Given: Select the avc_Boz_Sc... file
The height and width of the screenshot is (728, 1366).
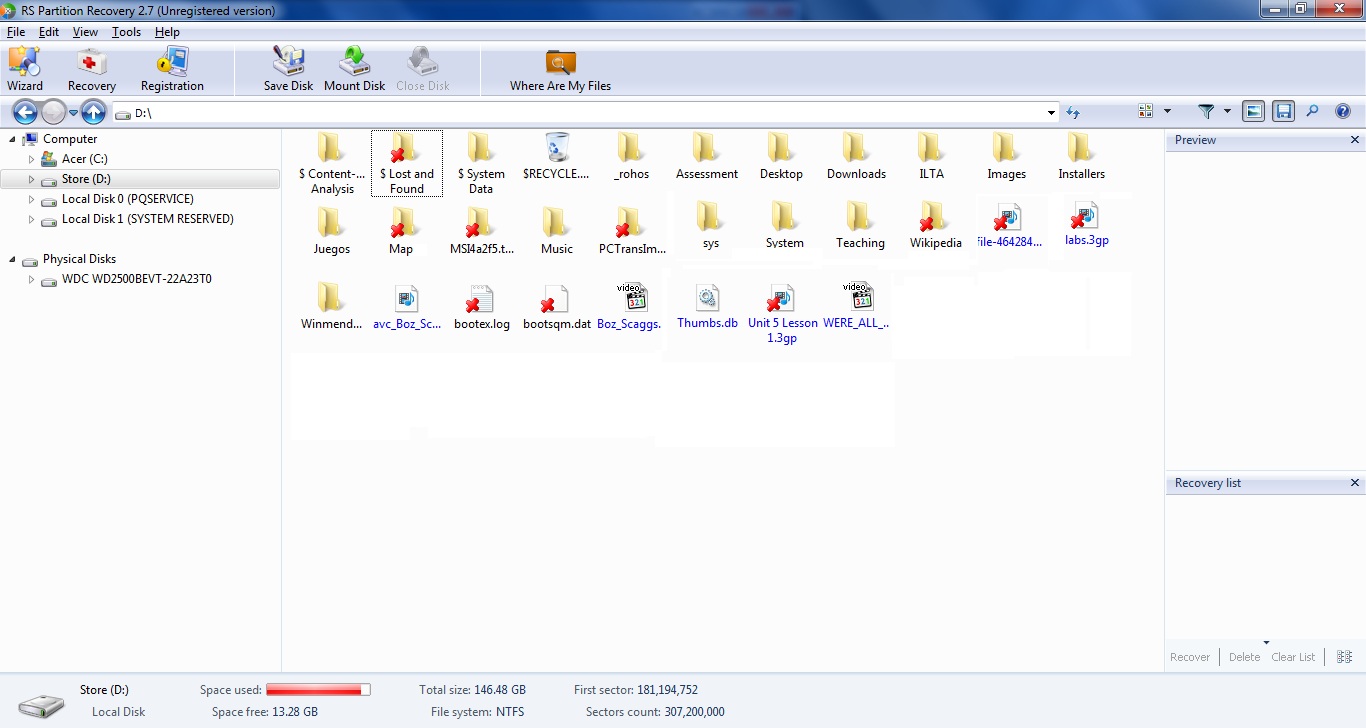Looking at the screenshot, I should tap(407, 307).
